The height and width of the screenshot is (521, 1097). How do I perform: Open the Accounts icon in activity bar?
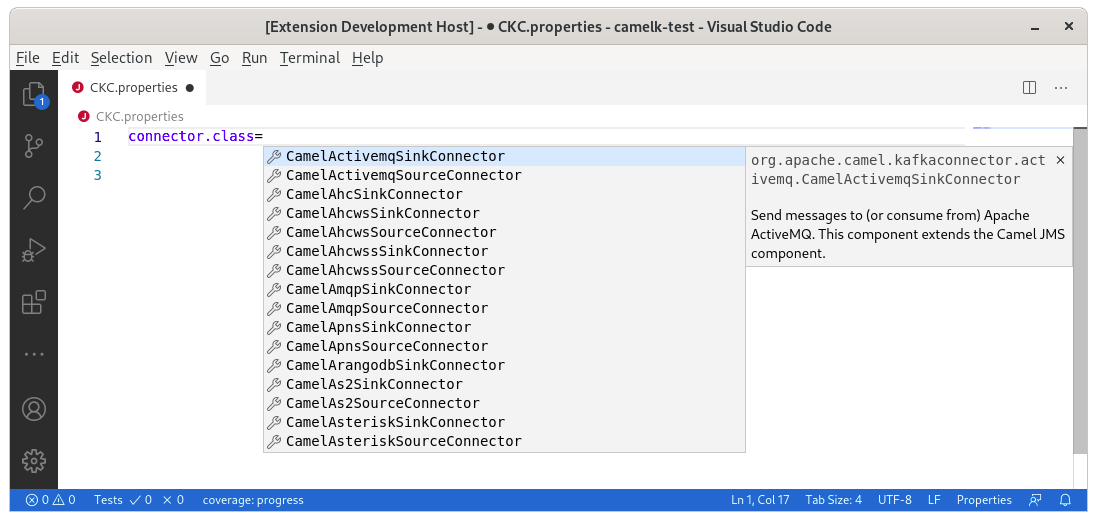[x=34, y=409]
